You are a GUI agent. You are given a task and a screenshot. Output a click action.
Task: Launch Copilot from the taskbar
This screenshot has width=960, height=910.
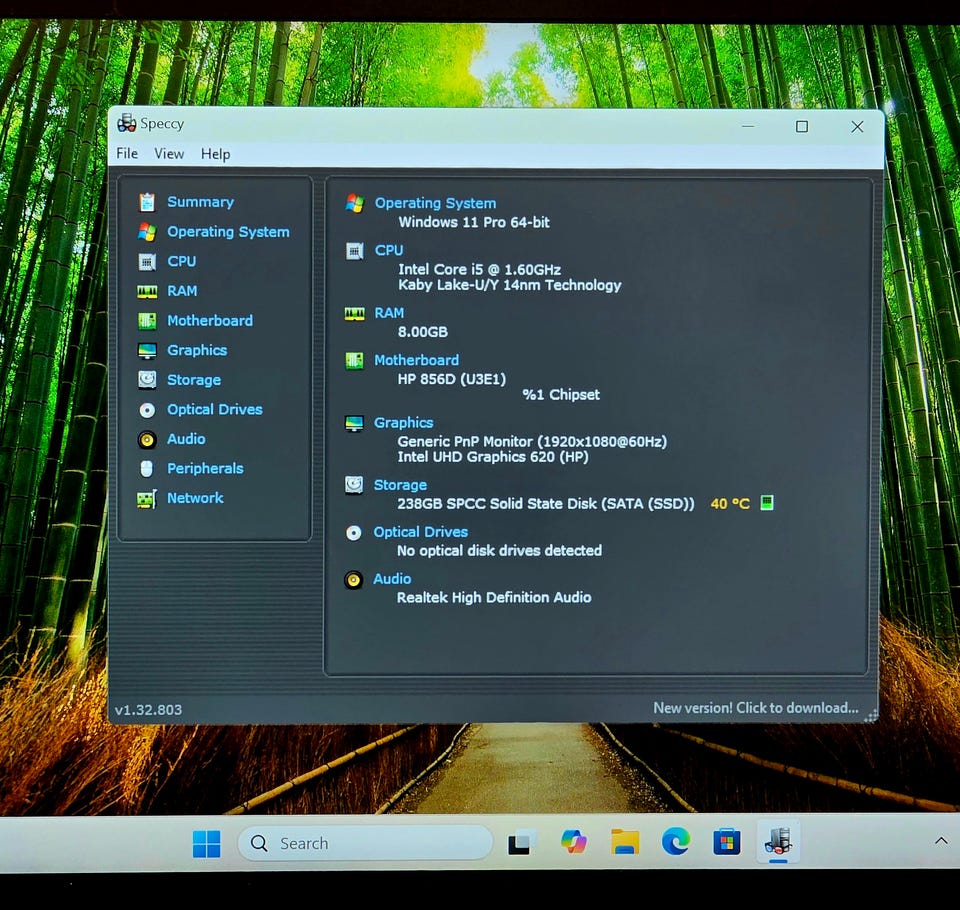point(574,843)
